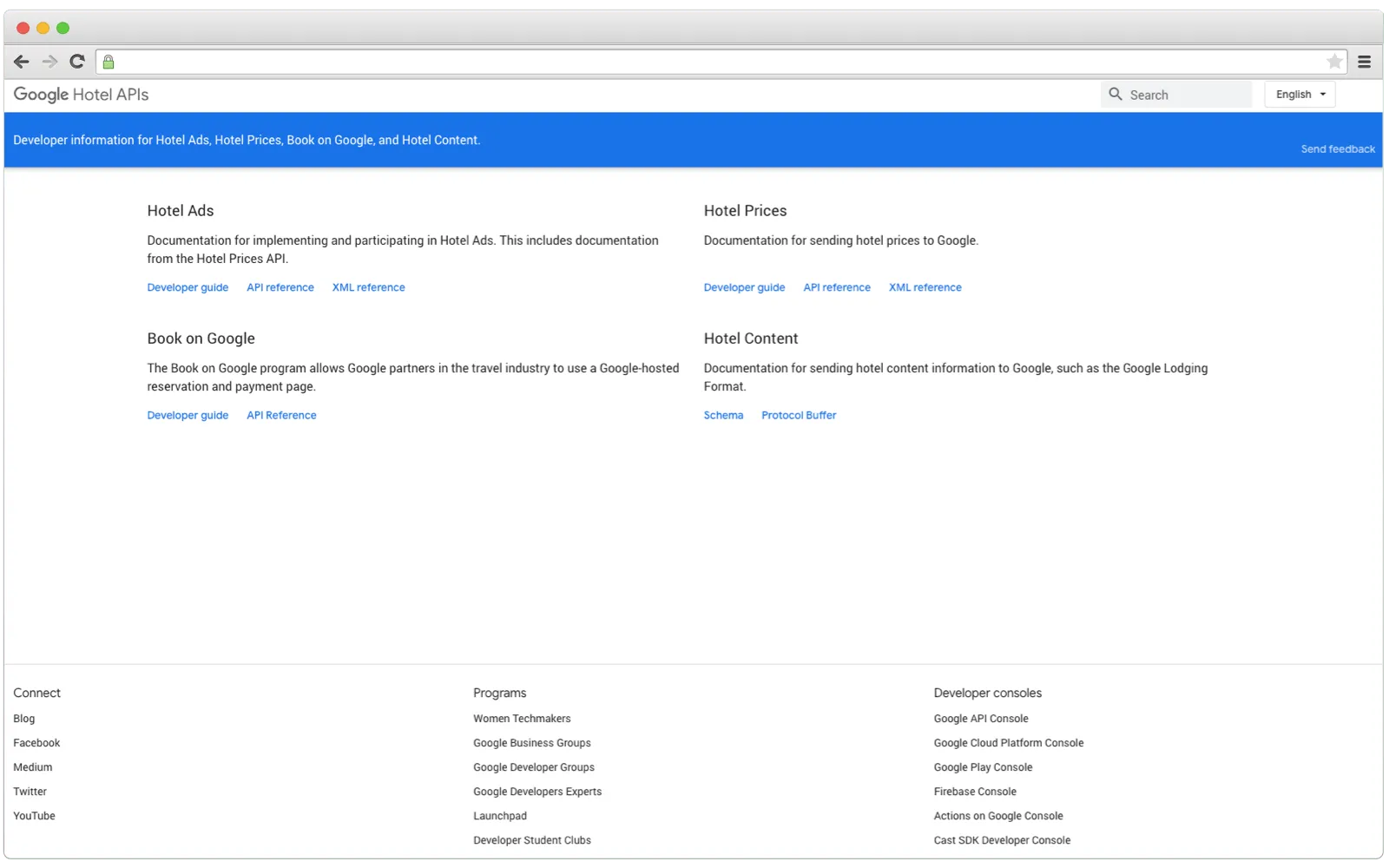Open the English language dropdown
The image size is (1389, 868).
coord(1300,95)
